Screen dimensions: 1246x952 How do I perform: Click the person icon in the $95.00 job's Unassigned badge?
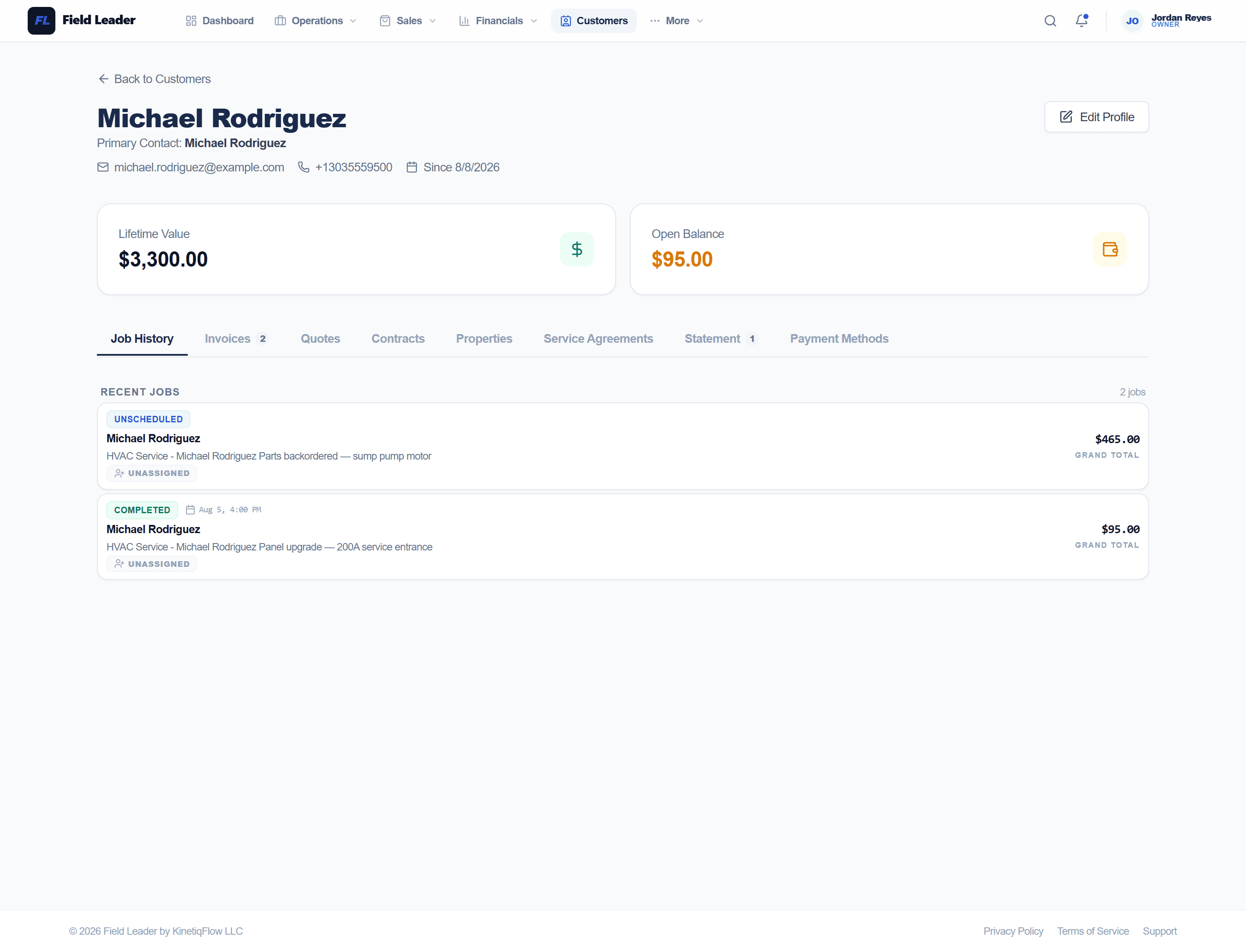[119, 564]
